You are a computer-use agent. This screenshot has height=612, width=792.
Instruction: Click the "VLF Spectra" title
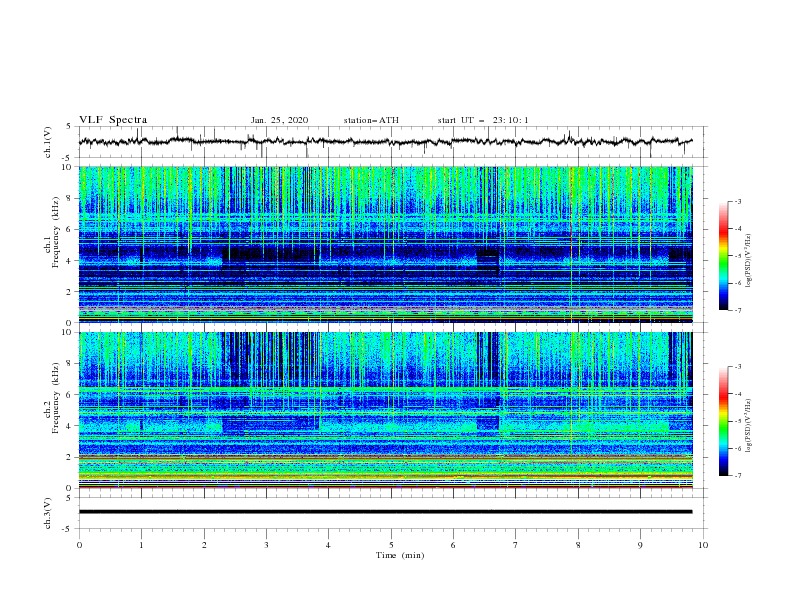(x=113, y=120)
